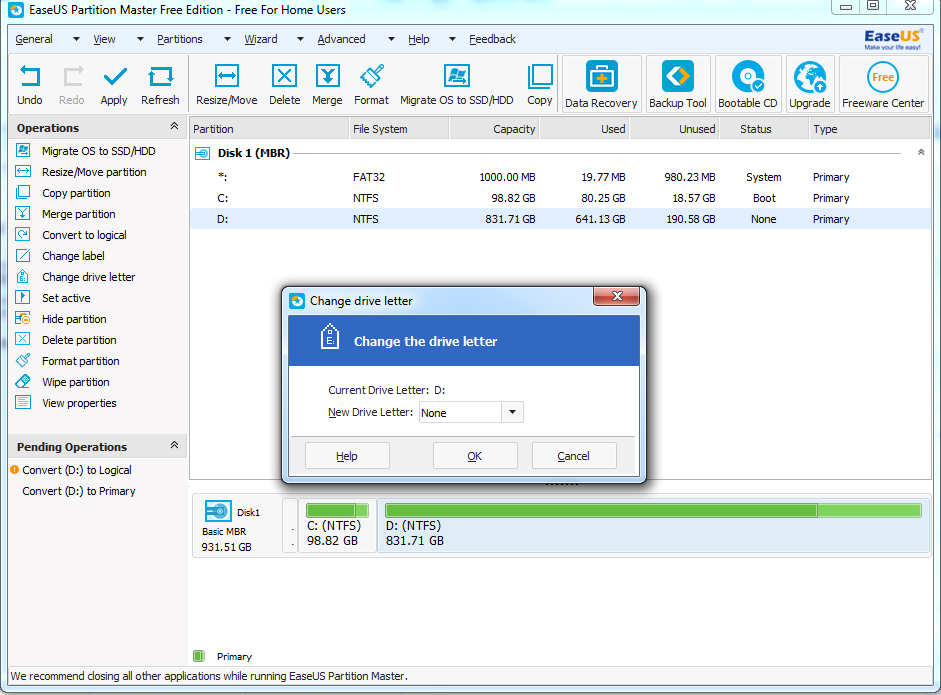Click Help button in the dialog
This screenshot has width=941, height=695.
point(347,456)
